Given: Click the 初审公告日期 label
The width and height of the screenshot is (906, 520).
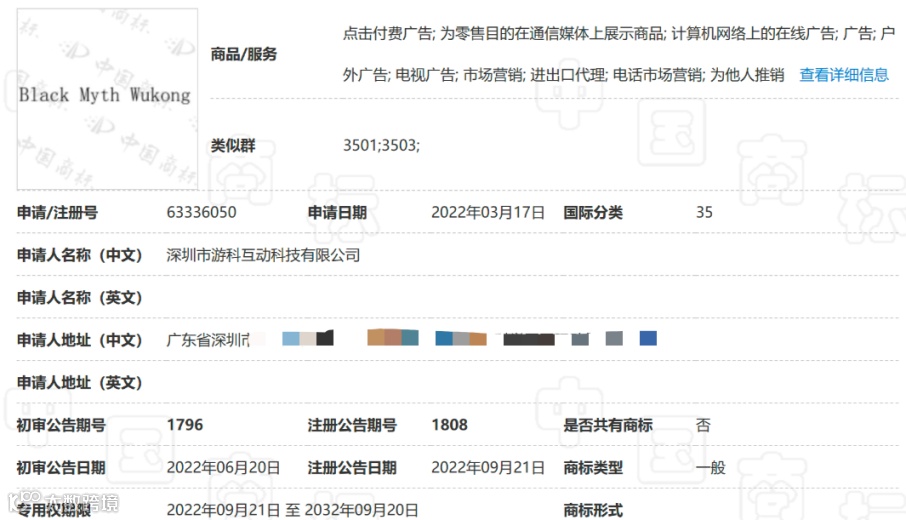Looking at the screenshot, I should (61, 467).
